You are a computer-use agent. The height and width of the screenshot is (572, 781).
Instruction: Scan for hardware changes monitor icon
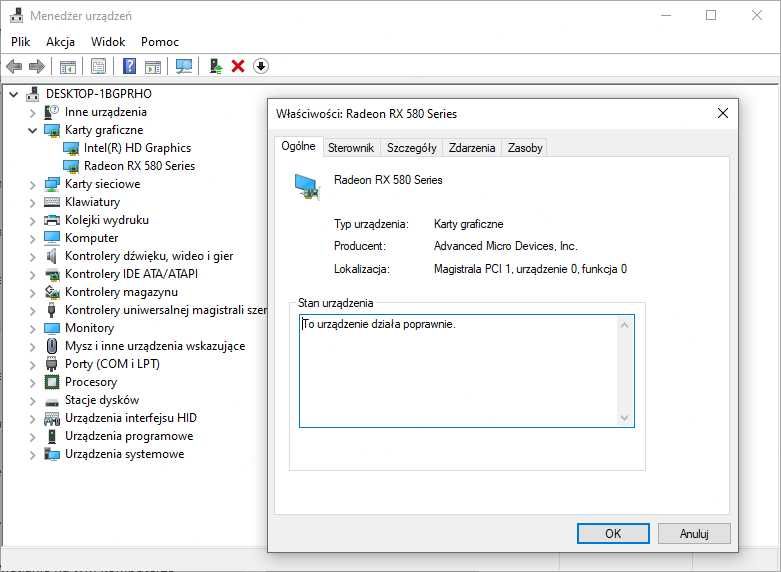coord(184,66)
